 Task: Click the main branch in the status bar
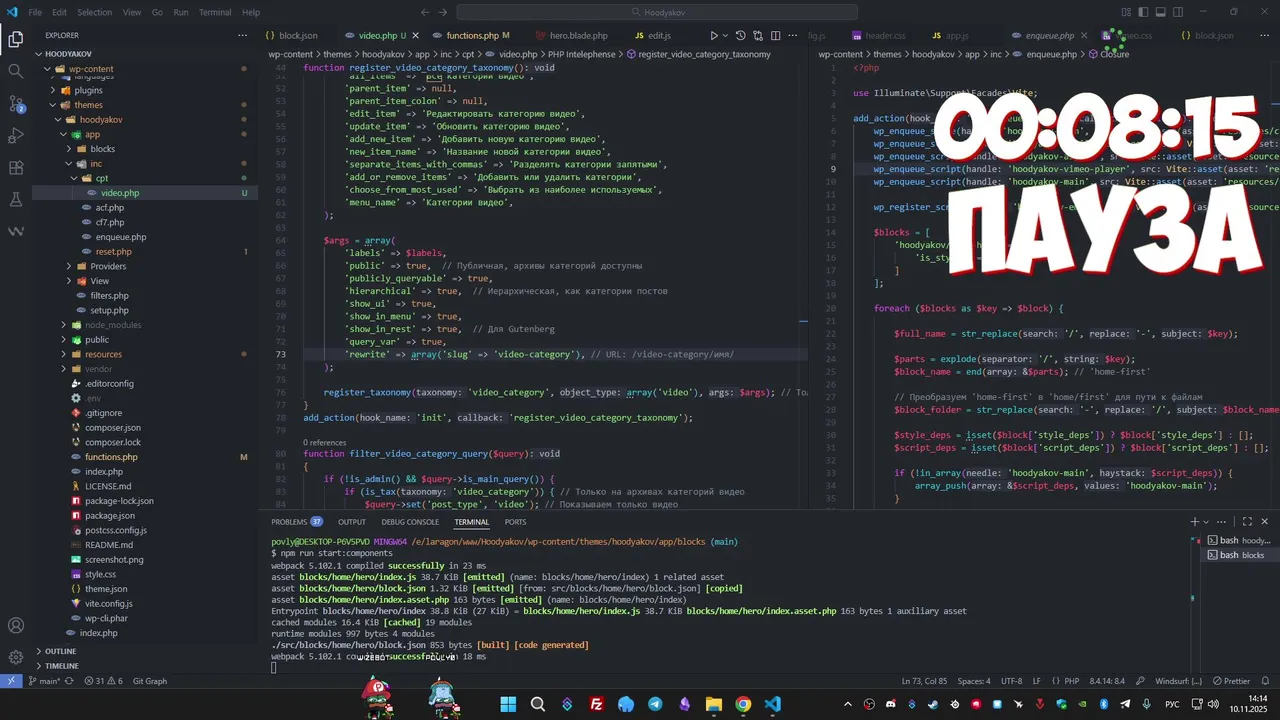[44, 681]
